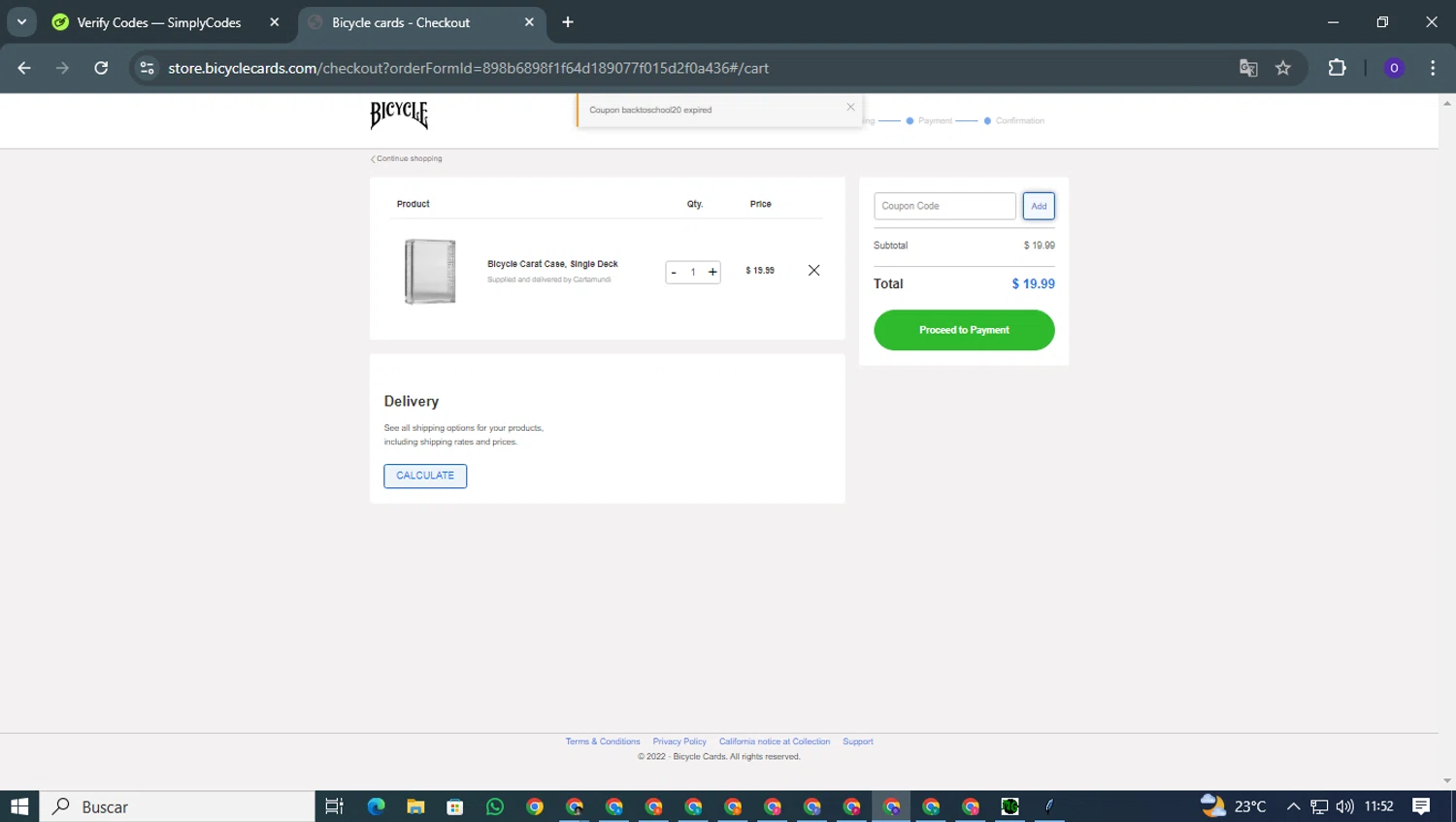
Task: Open the clock showing 11:52
Action: pyautogui.click(x=1379, y=806)
